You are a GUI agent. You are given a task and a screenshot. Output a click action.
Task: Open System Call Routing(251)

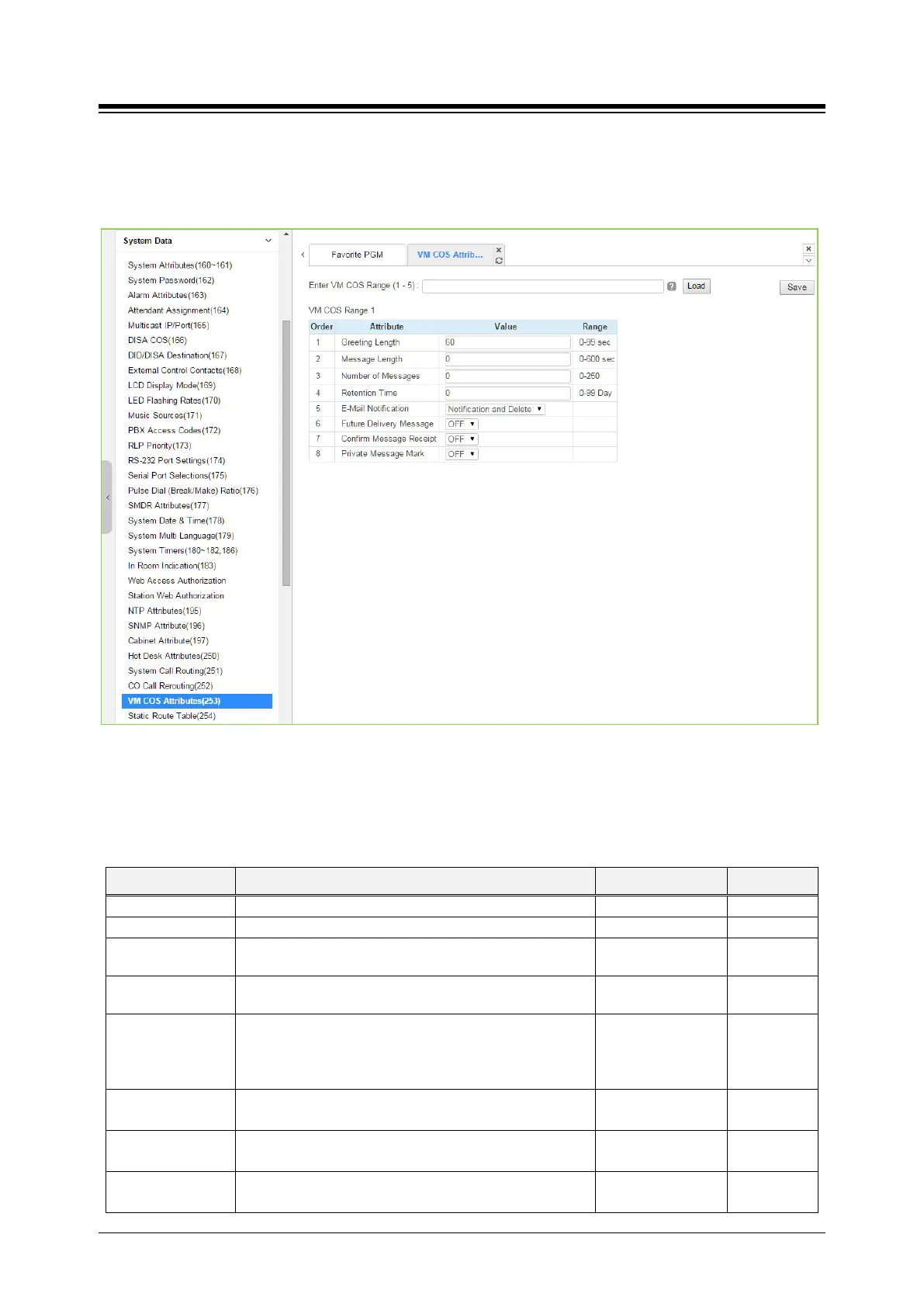click(x=175, y=671)
